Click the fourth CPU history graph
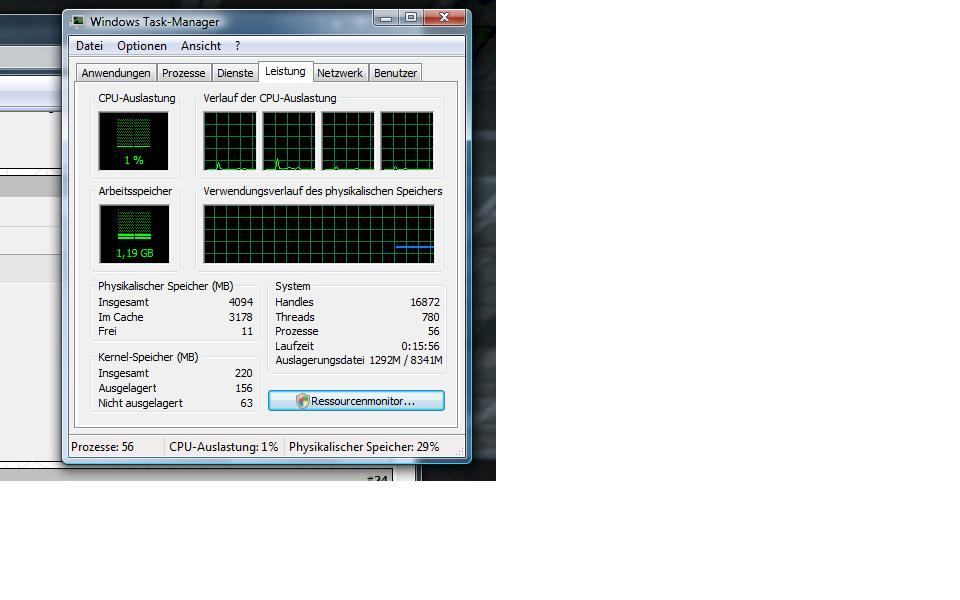Viewport: 960px width, 600px height. 407,141
